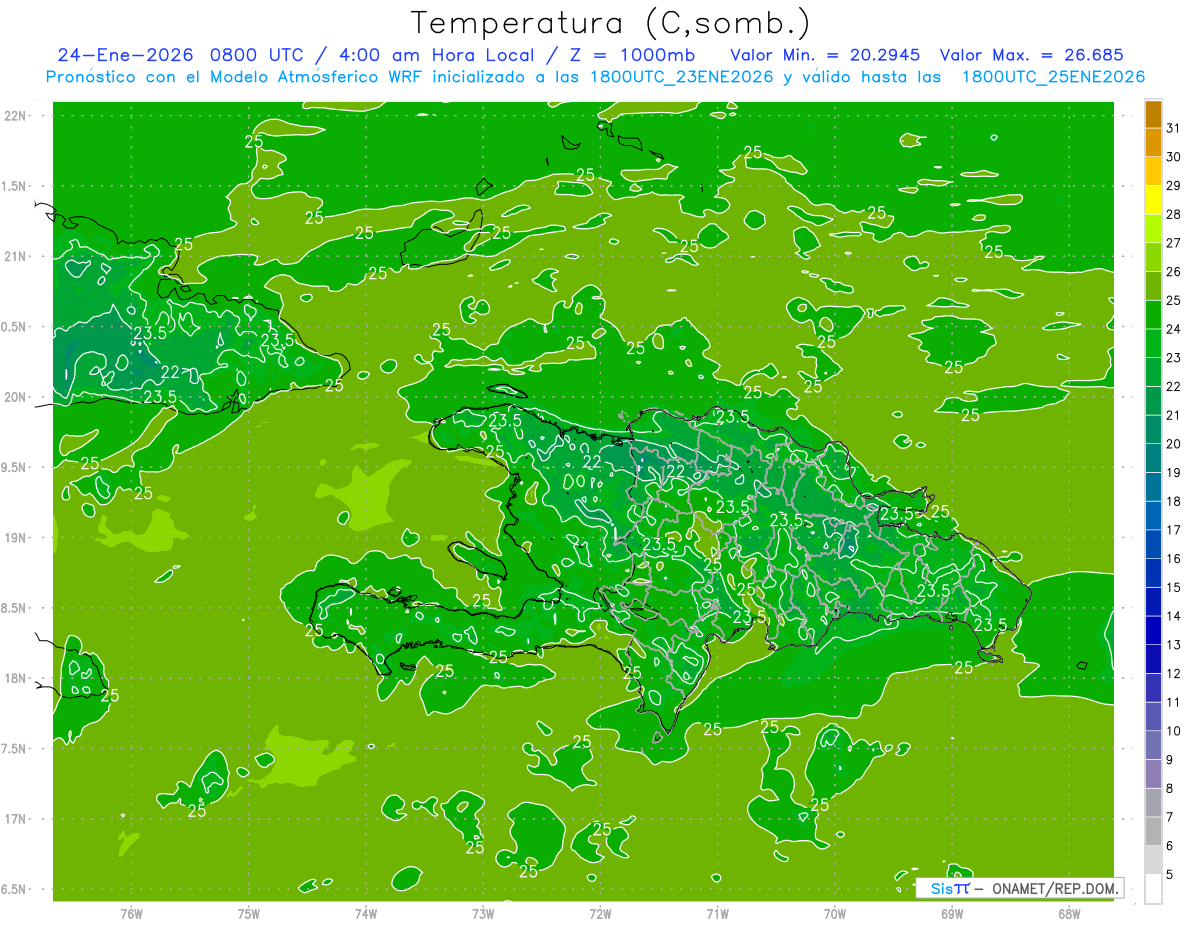Image resolution: width=1200 pixels, height=927 pixels.
Task: Pick the dark blue swatch between 13 and 14
Action: (x=1153, y=631)
